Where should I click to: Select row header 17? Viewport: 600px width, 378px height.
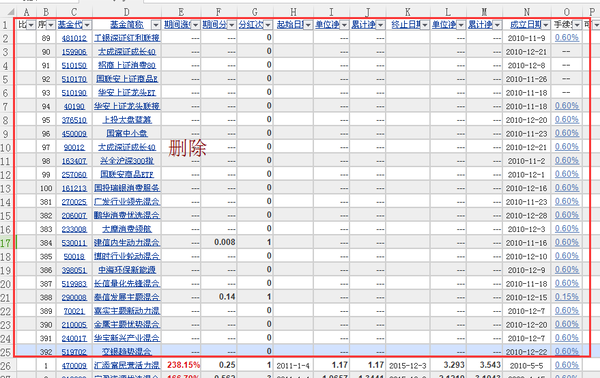6,243
